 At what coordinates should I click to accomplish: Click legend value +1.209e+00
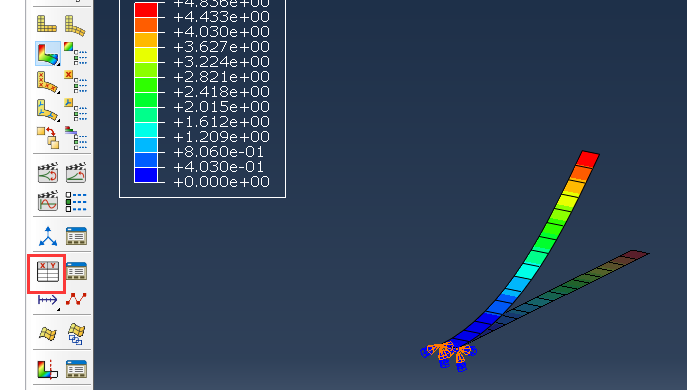pos(221,137)
